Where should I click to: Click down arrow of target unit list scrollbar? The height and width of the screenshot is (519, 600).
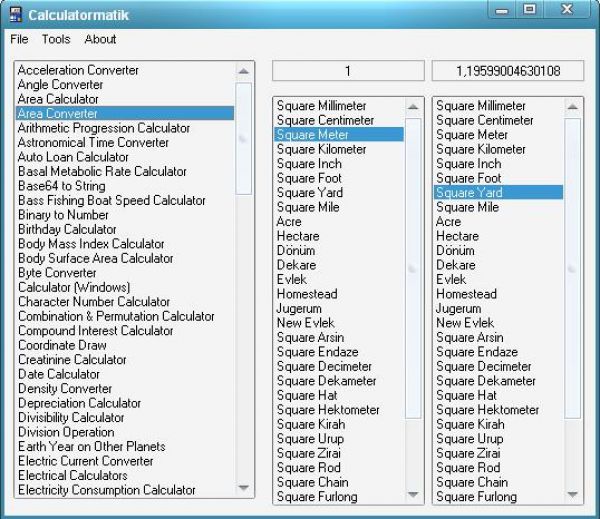tap(572, 495)
